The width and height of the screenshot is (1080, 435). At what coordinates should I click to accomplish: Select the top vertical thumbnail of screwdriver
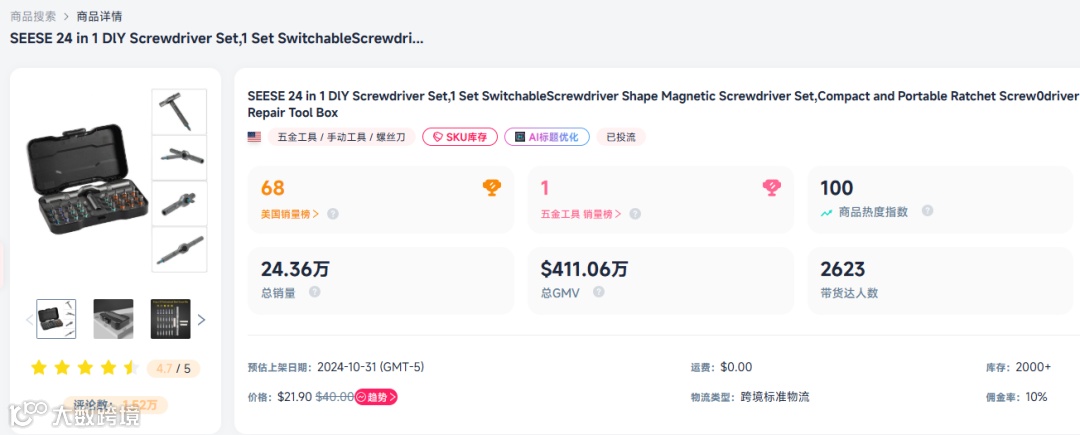(x=179, y=112)
